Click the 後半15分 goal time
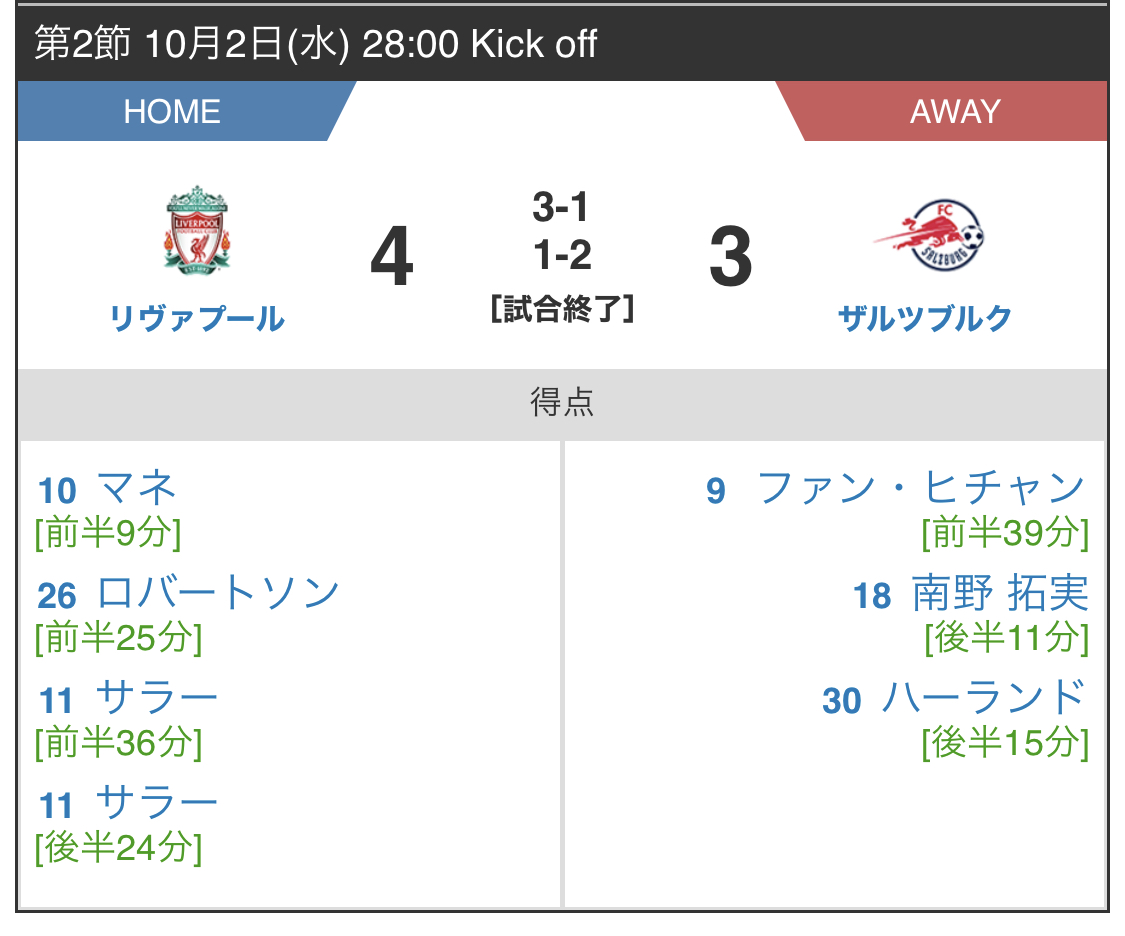 click(1006, 743)
